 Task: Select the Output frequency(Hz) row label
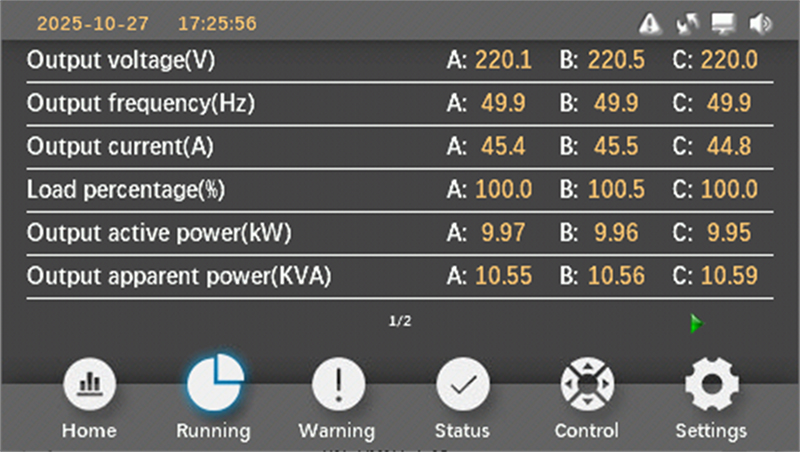point(141,104)
